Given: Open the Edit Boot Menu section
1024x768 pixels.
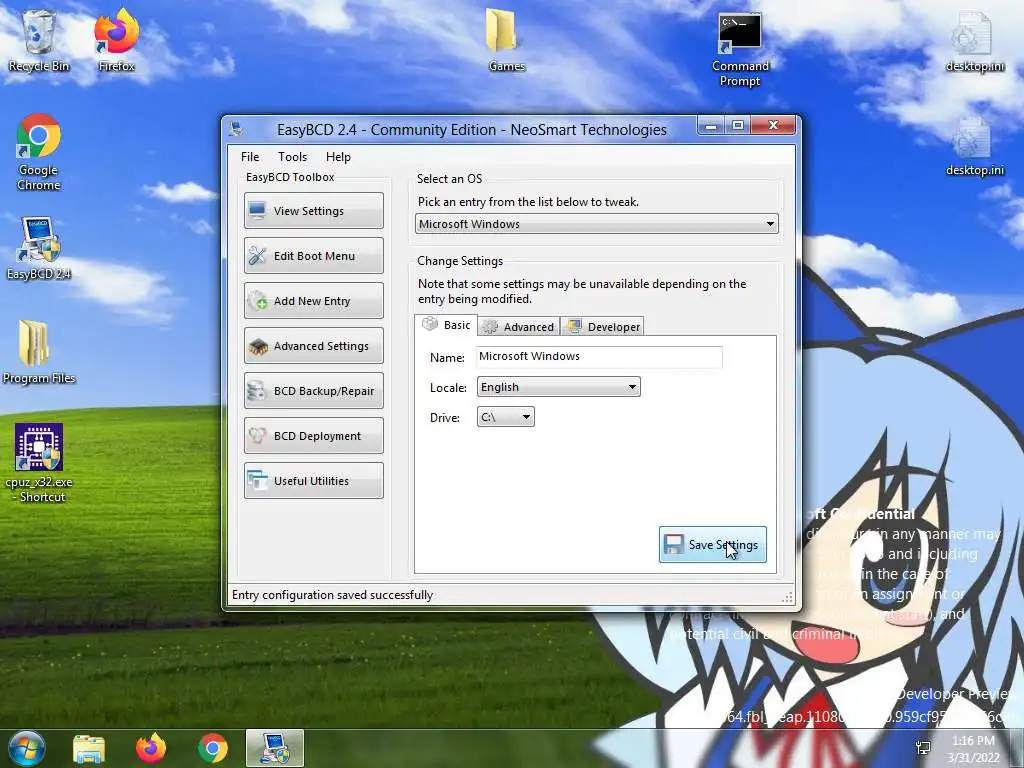Looking at the screenshot, I should coord(313,255).
